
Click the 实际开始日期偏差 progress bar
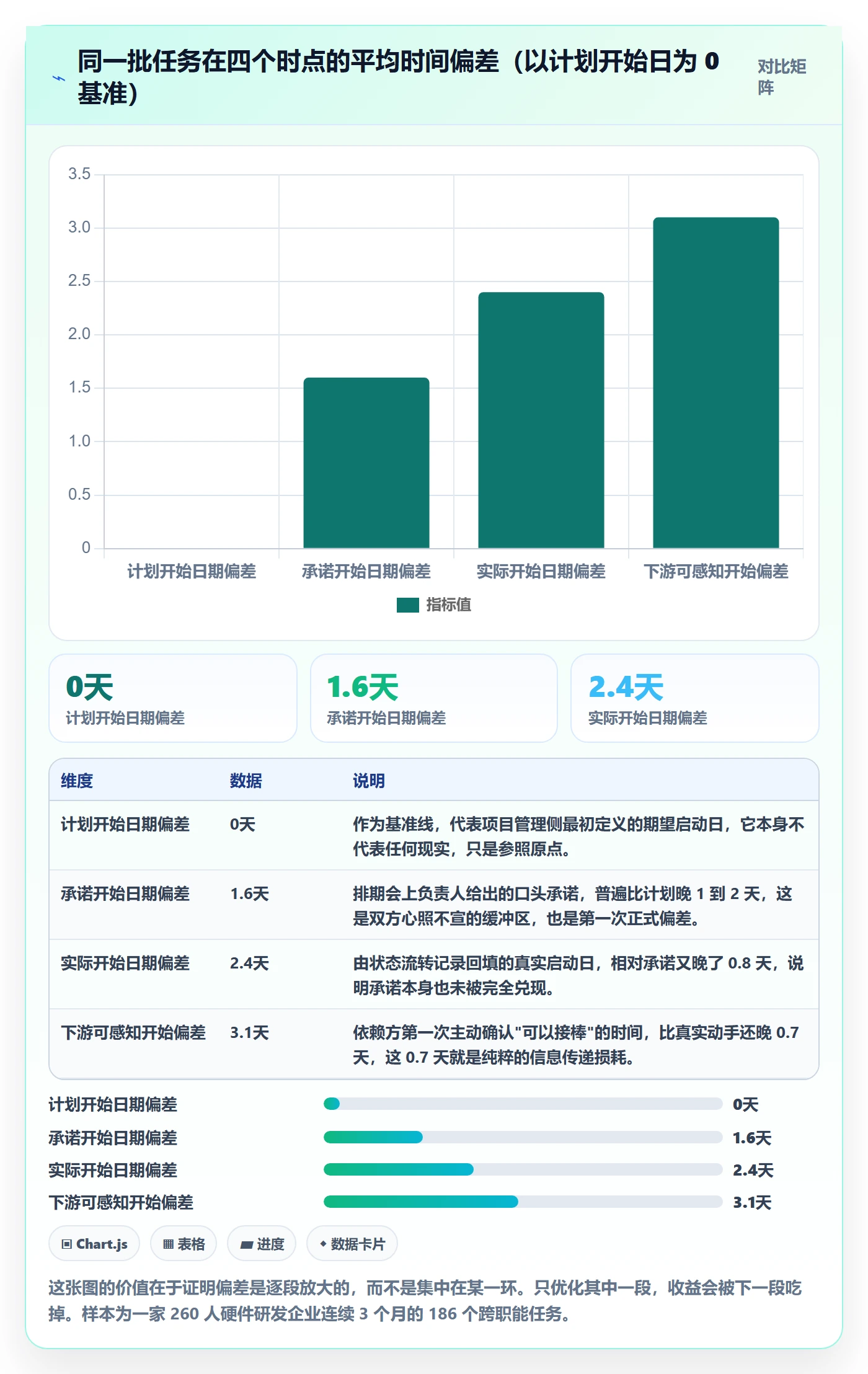click(x=523, y=1169)
